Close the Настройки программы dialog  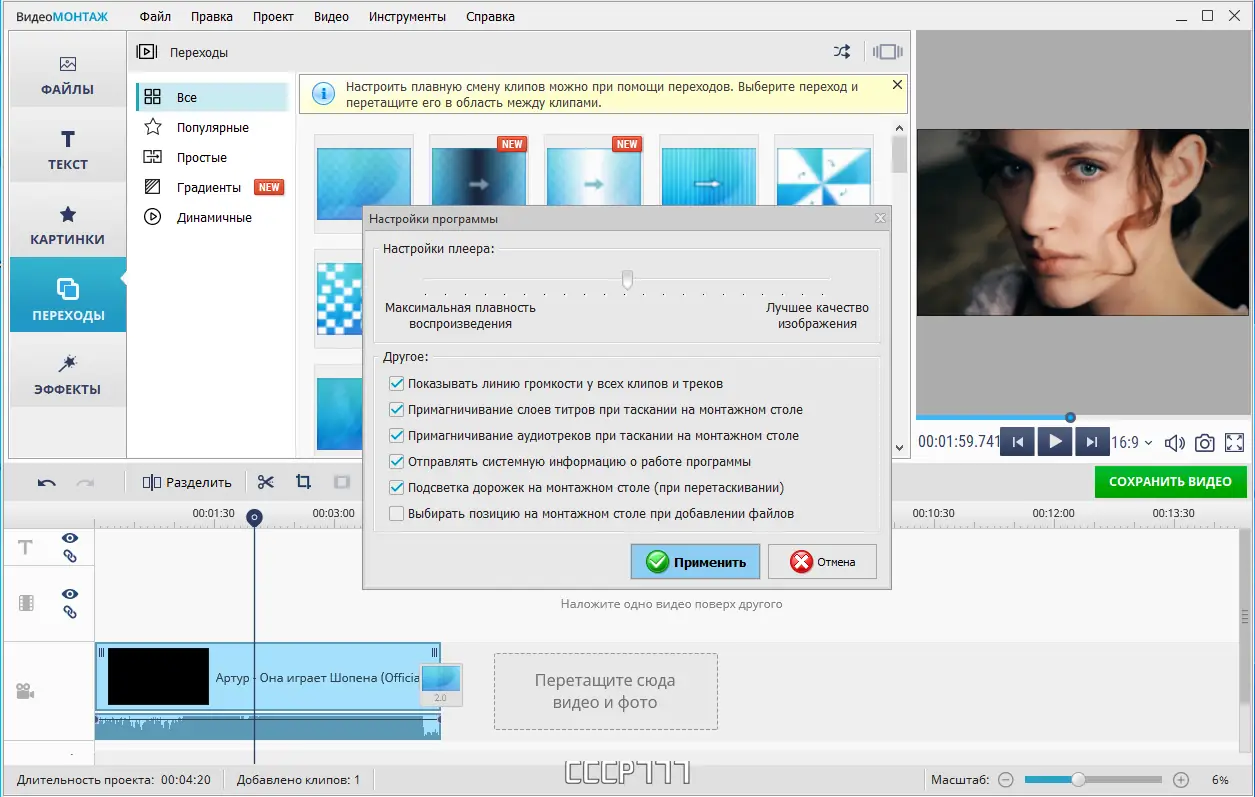[x=880, y=218]
